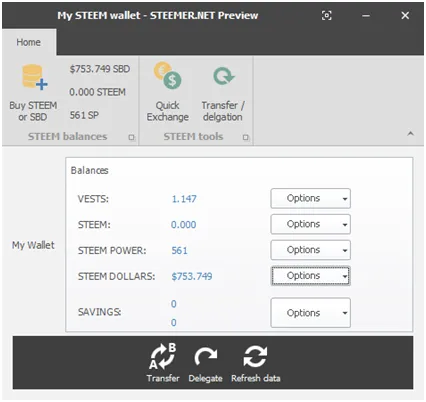Click the lower SAVINGS value 0

174,322
